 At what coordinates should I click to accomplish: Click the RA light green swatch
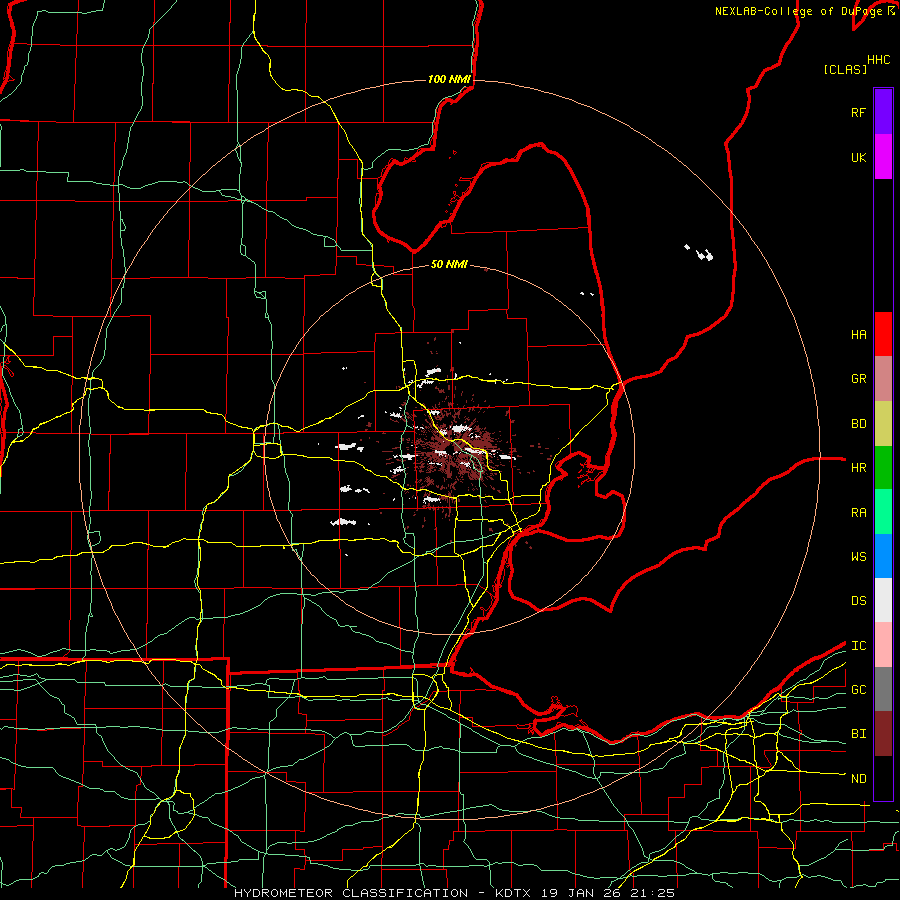(x=883, y=512)
